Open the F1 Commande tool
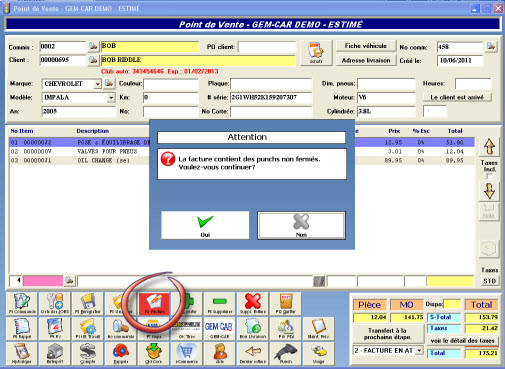505x369 pixels. pos(22,303)
